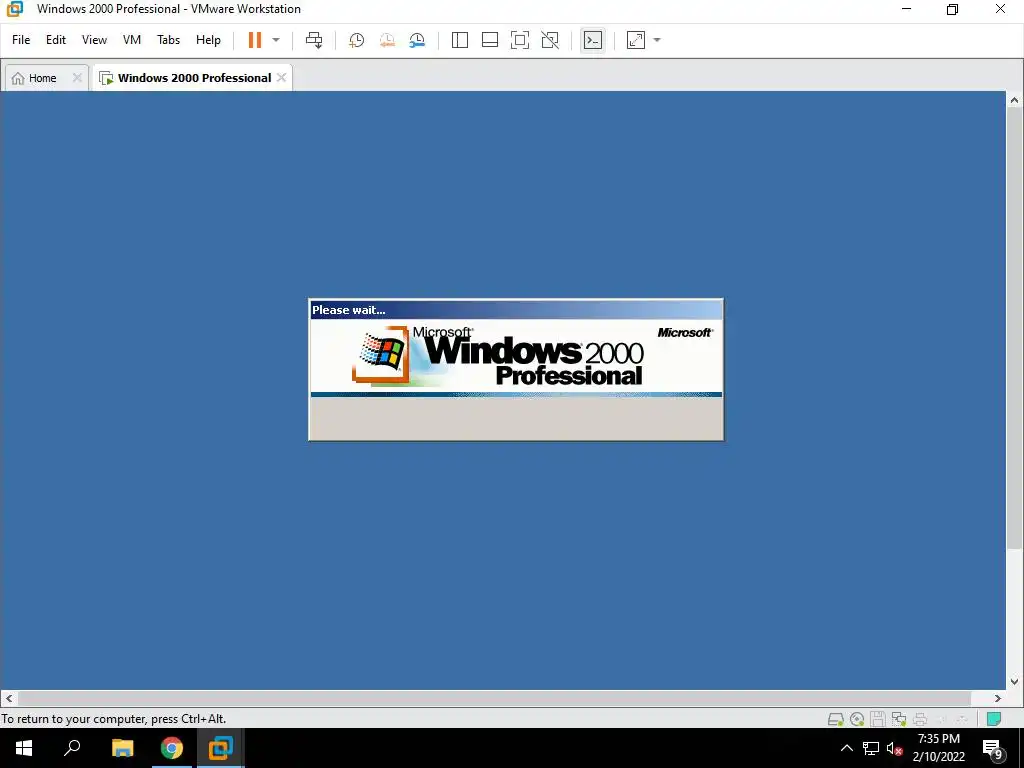Screen dimensions: 1024x768
Task: Open the clock showing 7:35 PM
Action: 938,748
